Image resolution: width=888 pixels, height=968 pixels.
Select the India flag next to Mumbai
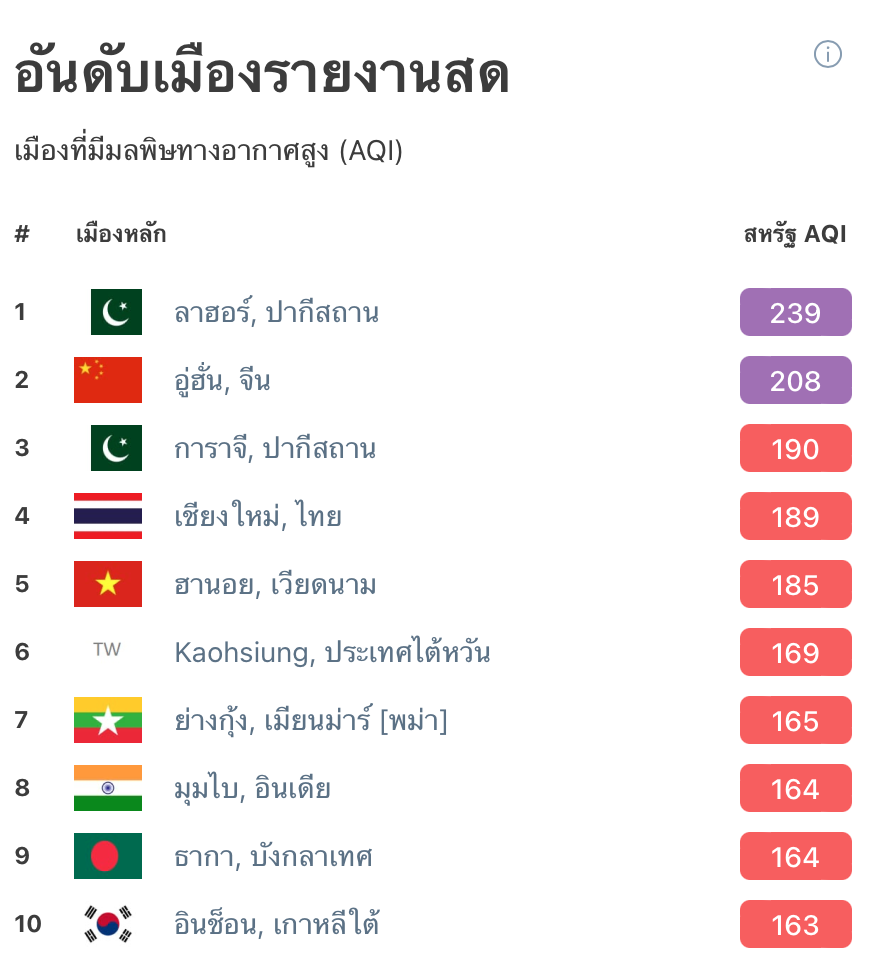(x=107, y=788)
